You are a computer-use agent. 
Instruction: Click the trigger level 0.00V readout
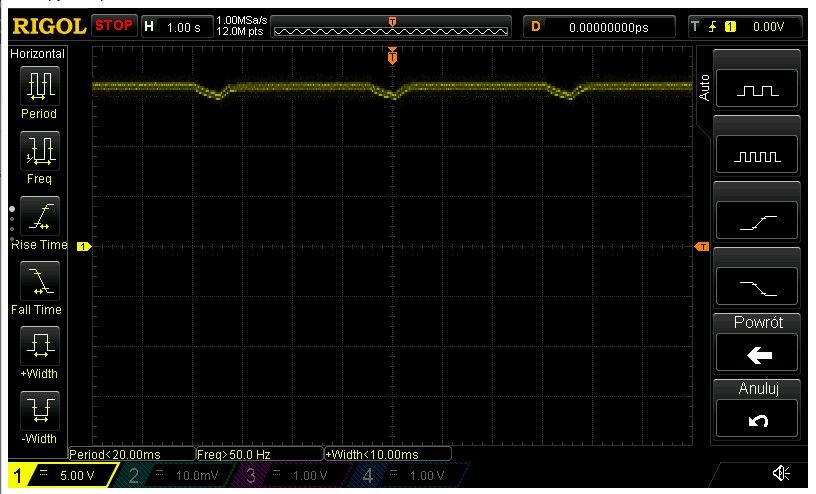click(x=768, y=27)
